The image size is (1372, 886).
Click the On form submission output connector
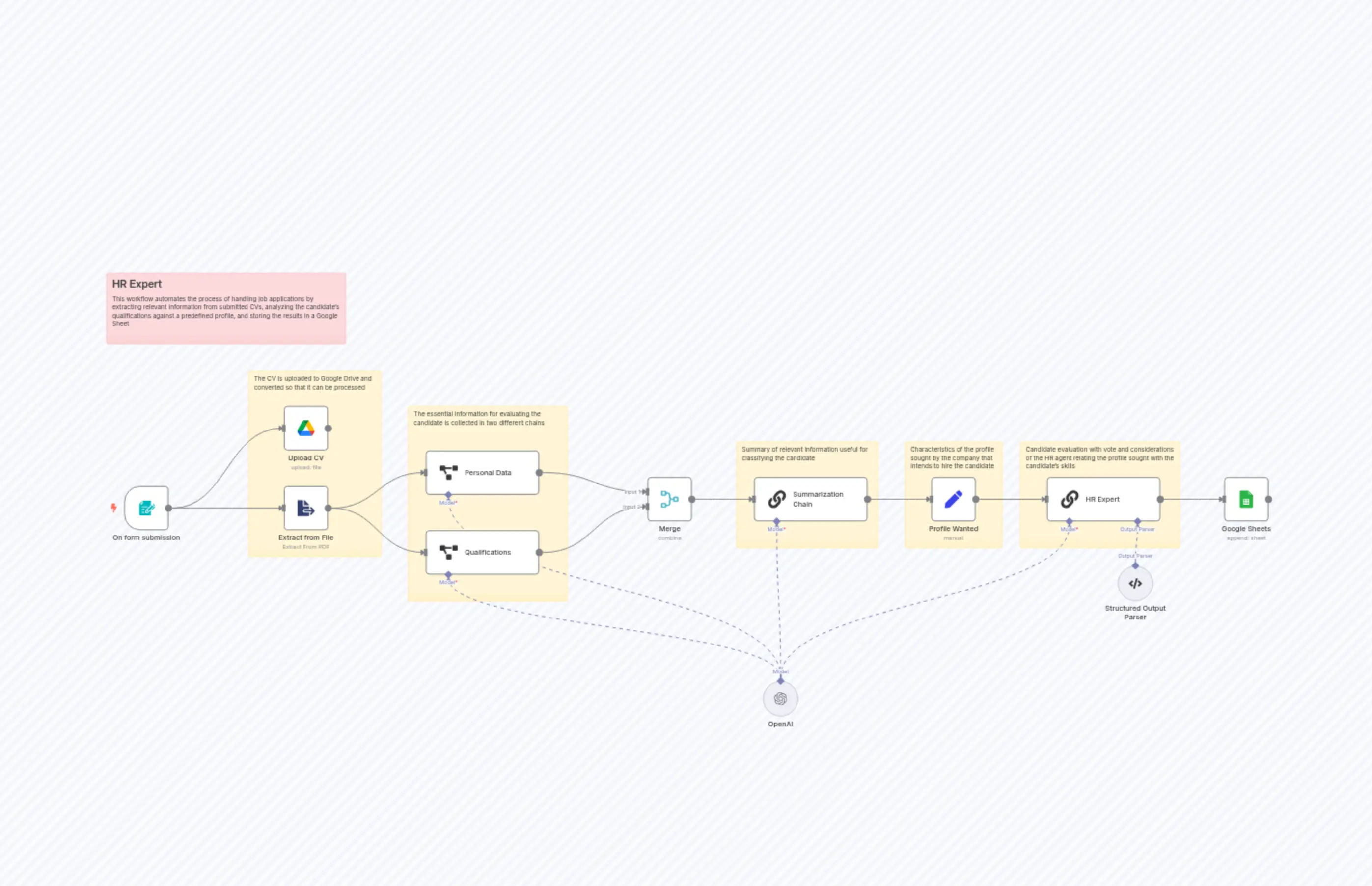[x=168, y=508]
